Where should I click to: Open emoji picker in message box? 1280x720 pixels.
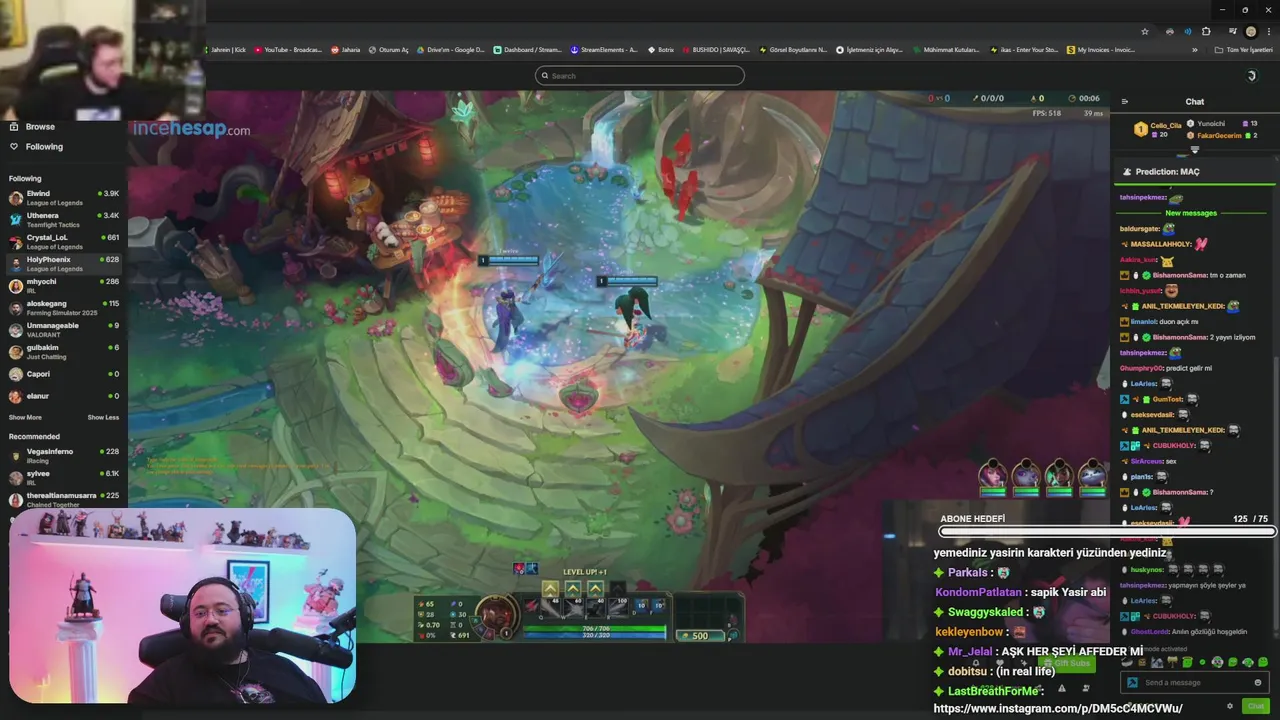coord(1258,682)
